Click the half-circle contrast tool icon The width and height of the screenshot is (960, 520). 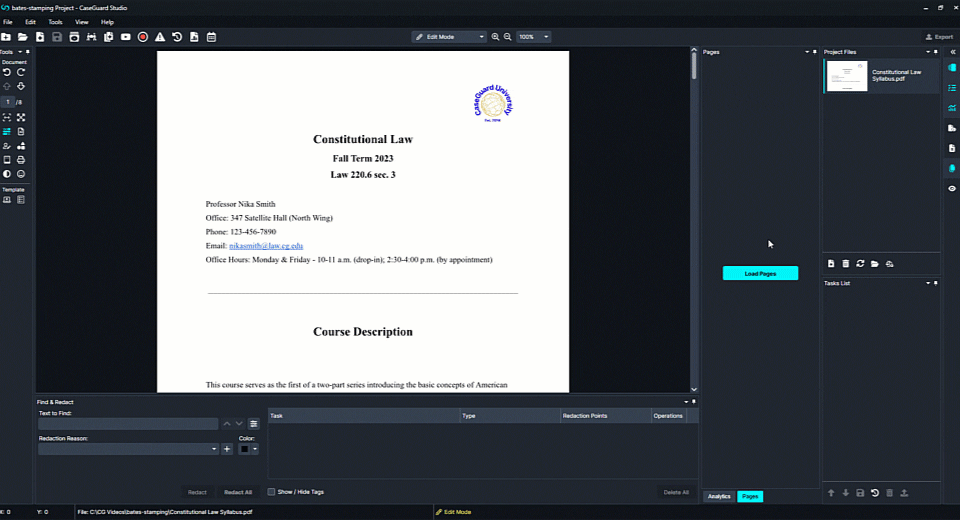(7, 174)
